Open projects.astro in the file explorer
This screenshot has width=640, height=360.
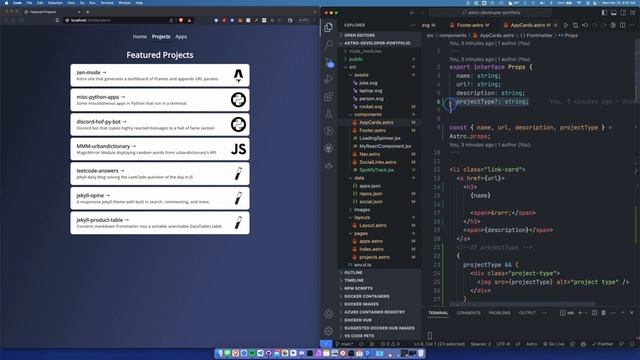pos(380,257)
